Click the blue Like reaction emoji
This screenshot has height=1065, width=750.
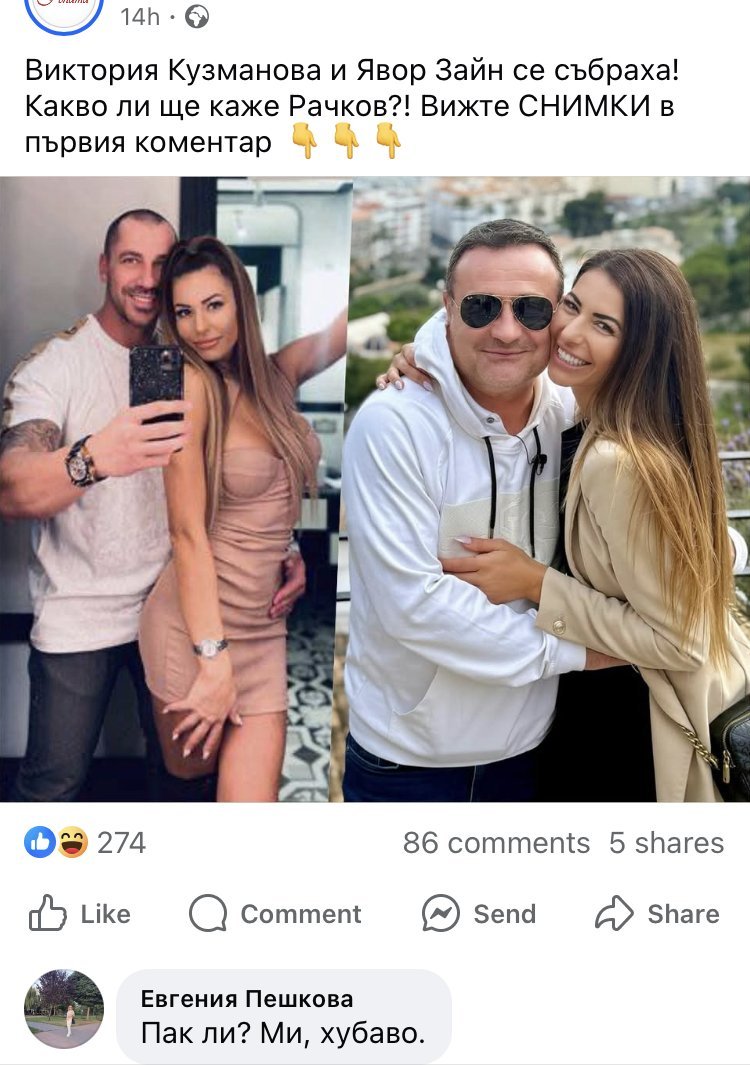click(x=40, y=843)
